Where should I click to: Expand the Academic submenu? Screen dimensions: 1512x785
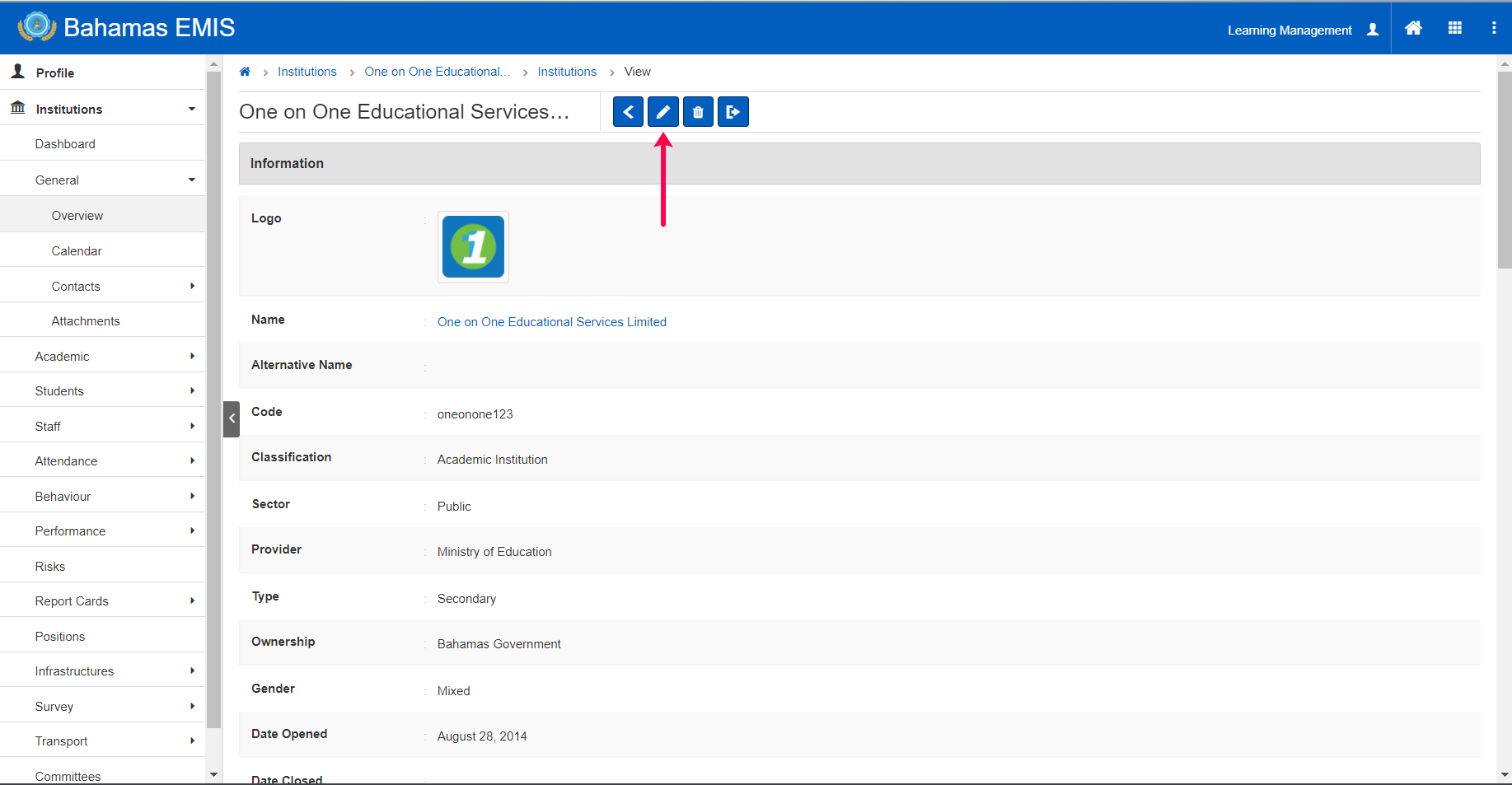(x=192, y=356)
